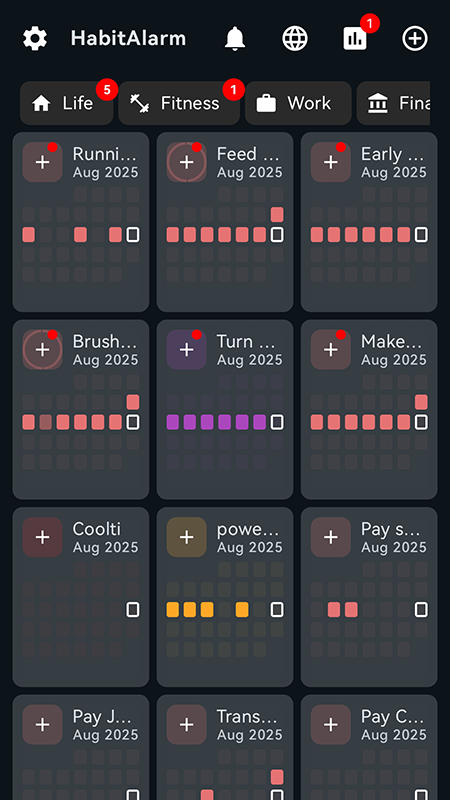The image size is (450, 800).
Task: Check in the Feed habit plus icon
Action: tap(187, 162)
